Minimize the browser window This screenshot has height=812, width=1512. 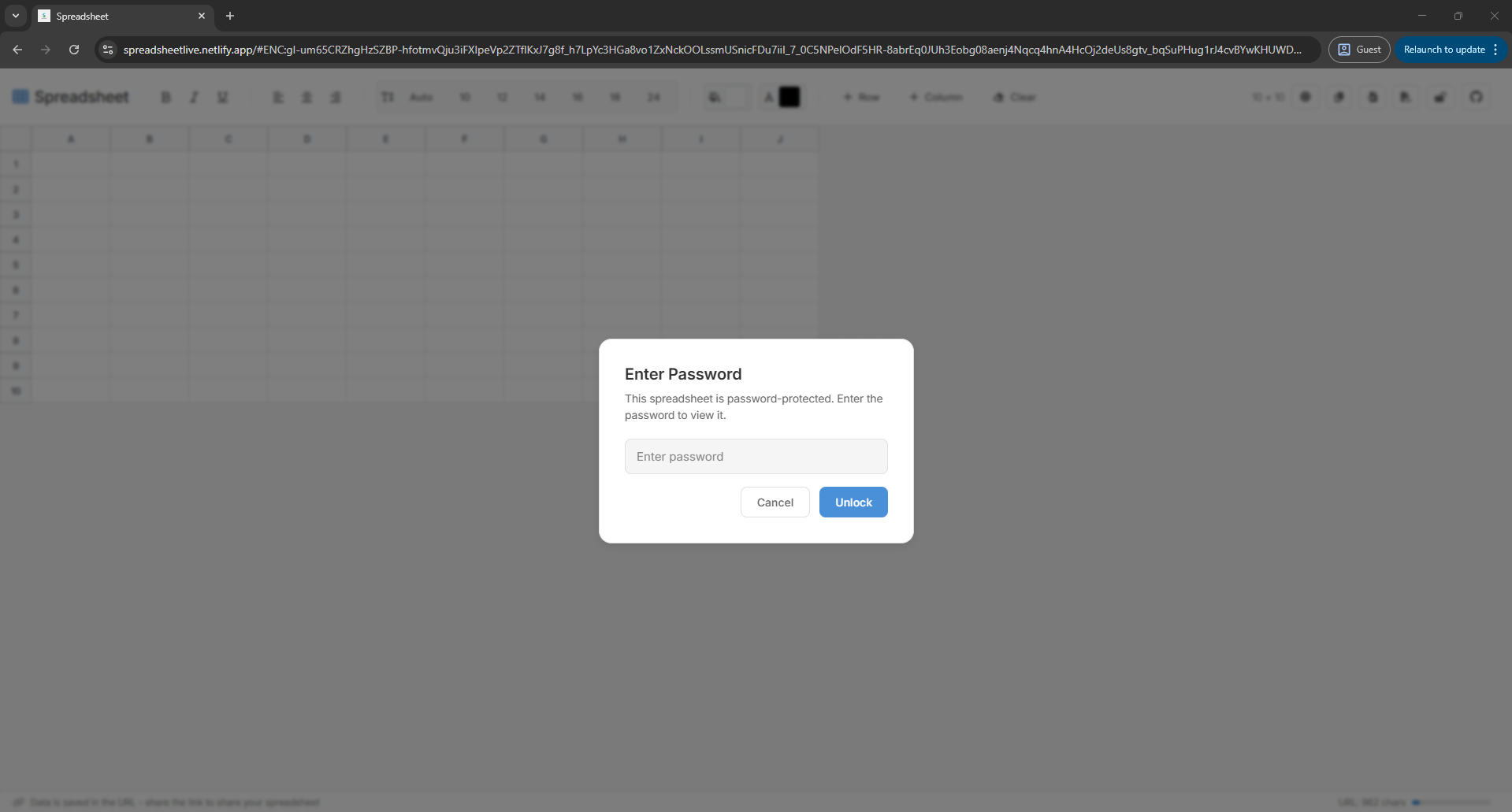tap(1422, 16)
